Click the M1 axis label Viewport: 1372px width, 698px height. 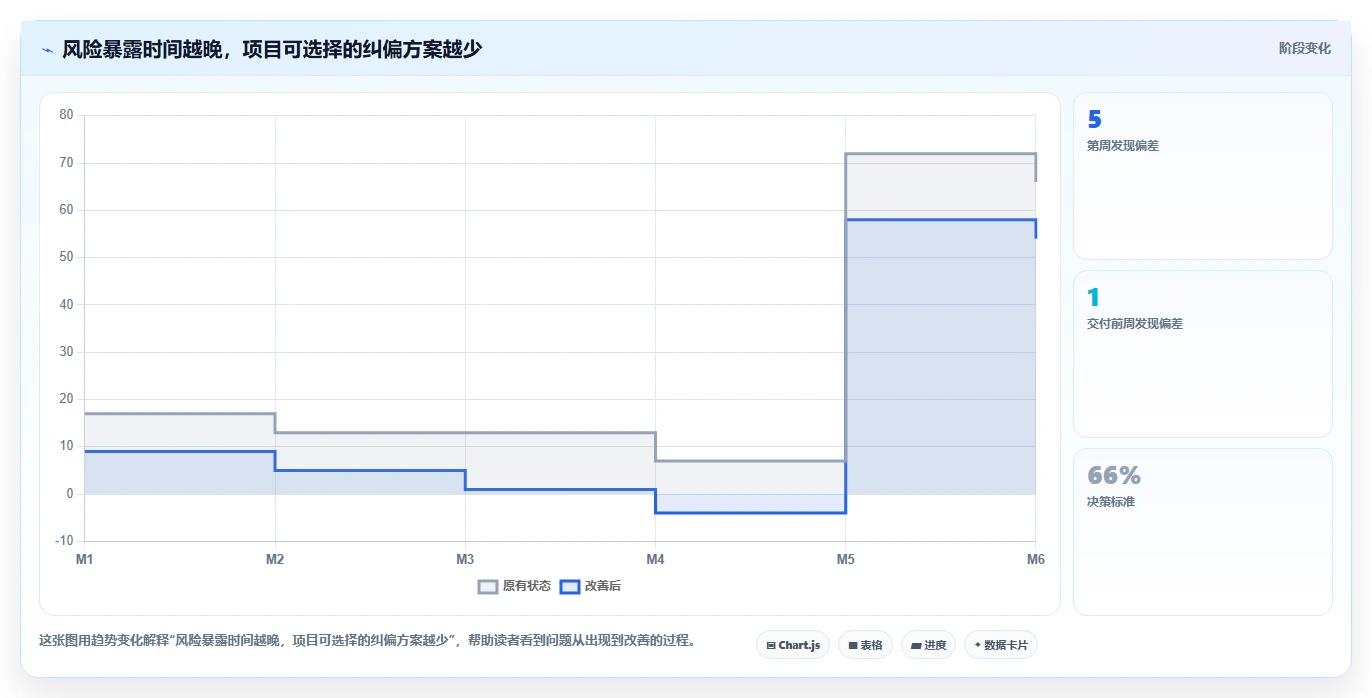[84, 559]
